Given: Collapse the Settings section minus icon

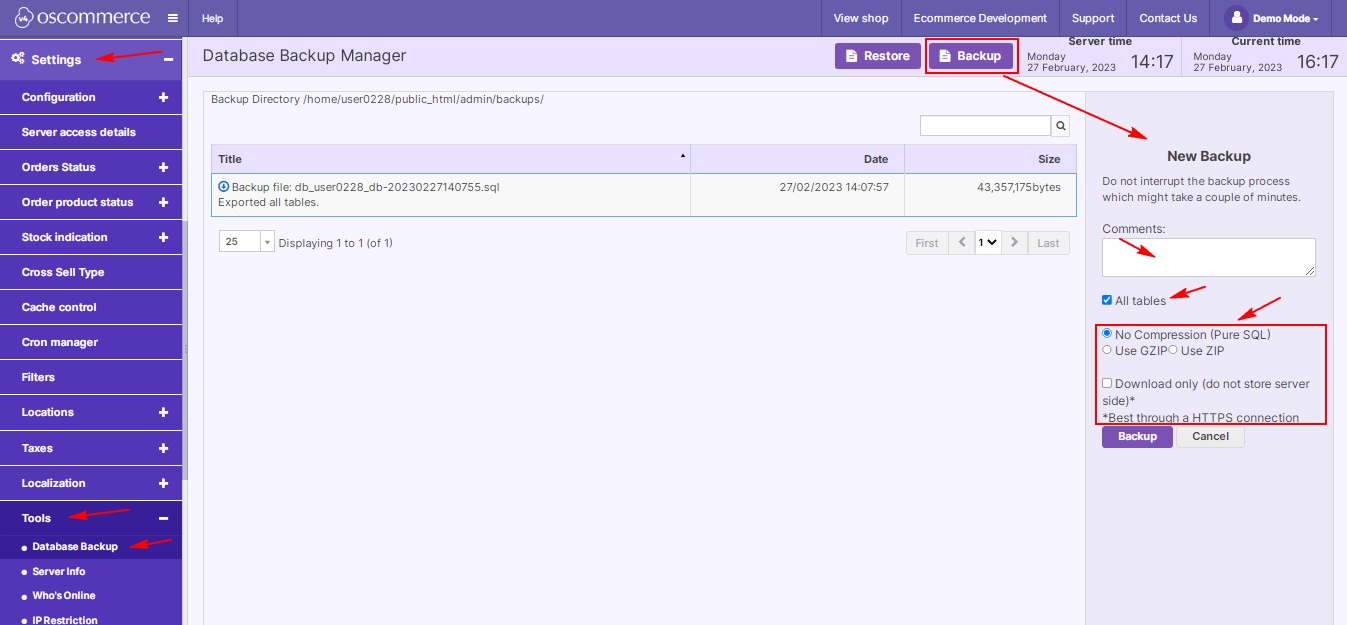Looking at the screenshot, I should pos(168,60).
